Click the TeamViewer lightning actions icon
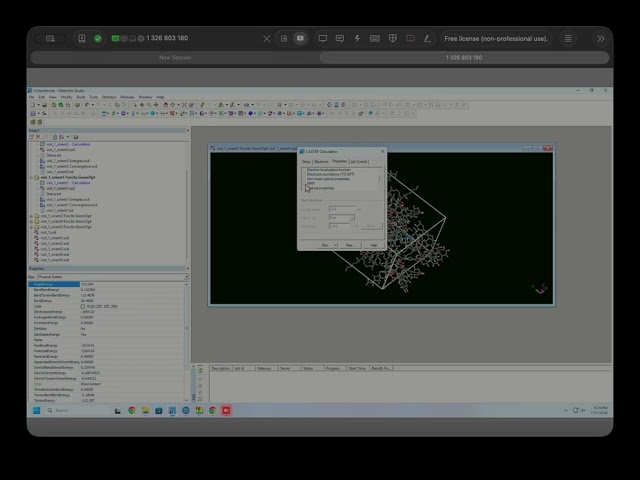 (x=357, y=38)
